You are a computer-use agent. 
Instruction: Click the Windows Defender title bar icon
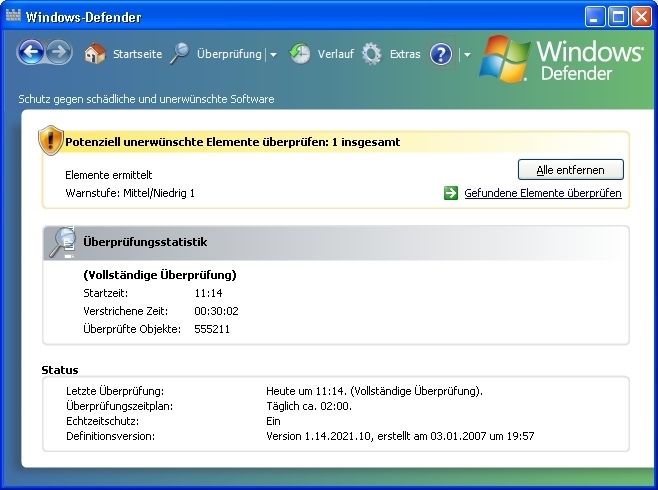click(x=13, y=16)
